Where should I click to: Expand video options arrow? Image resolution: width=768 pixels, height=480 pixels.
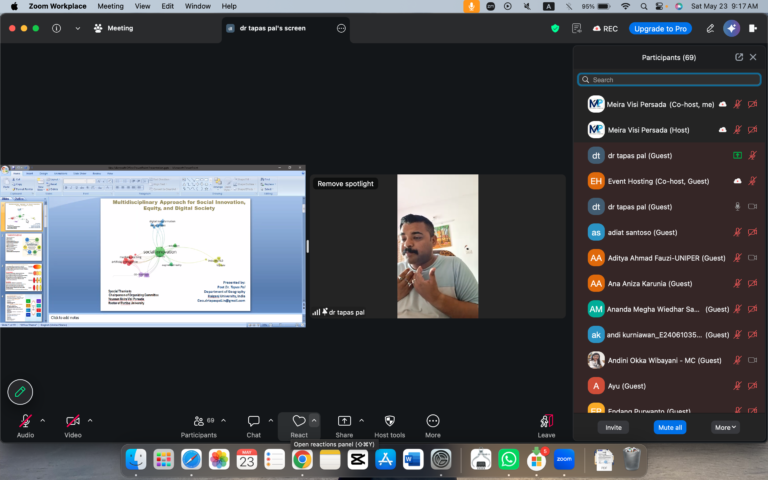click(x=90, y=420)
